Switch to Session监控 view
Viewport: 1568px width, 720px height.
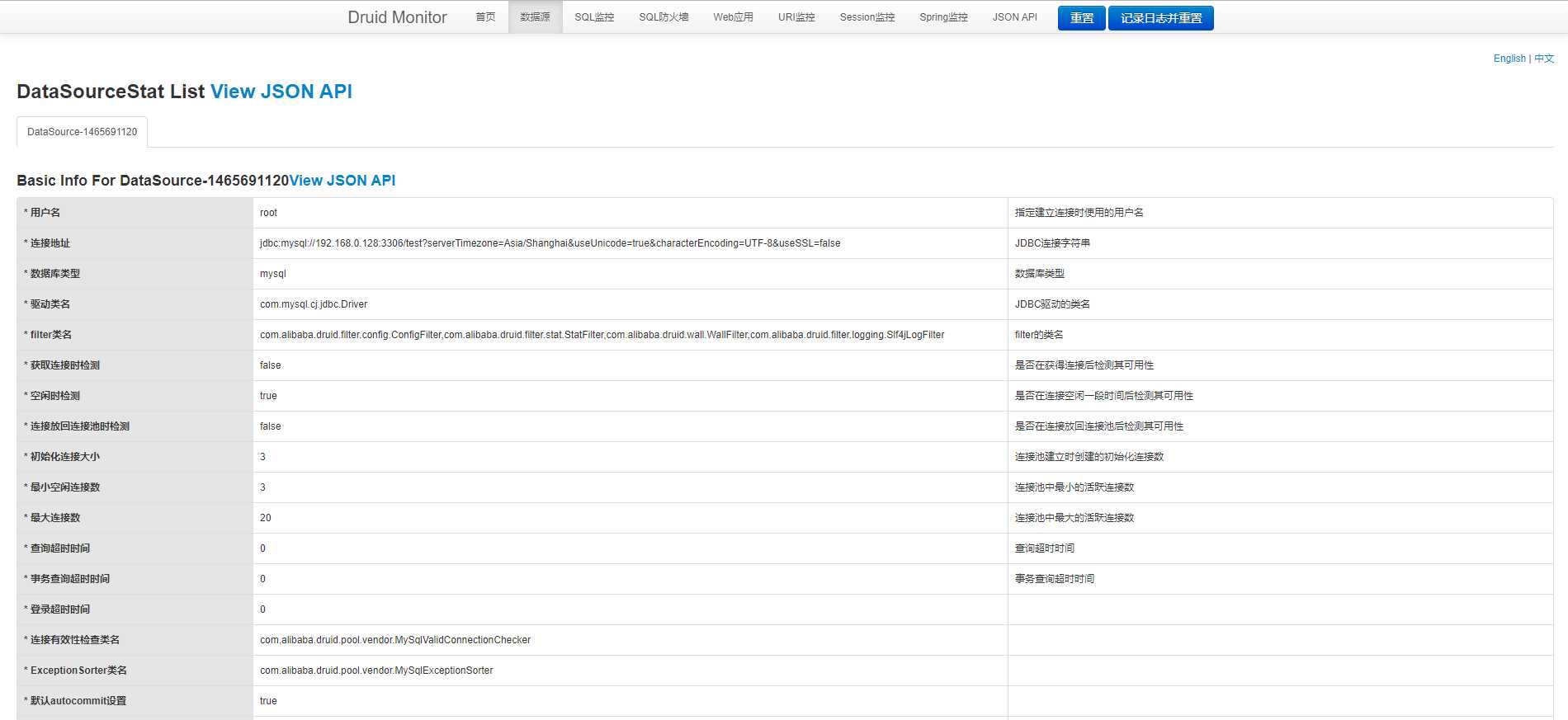pyautogui.click(x=867, y=17)
